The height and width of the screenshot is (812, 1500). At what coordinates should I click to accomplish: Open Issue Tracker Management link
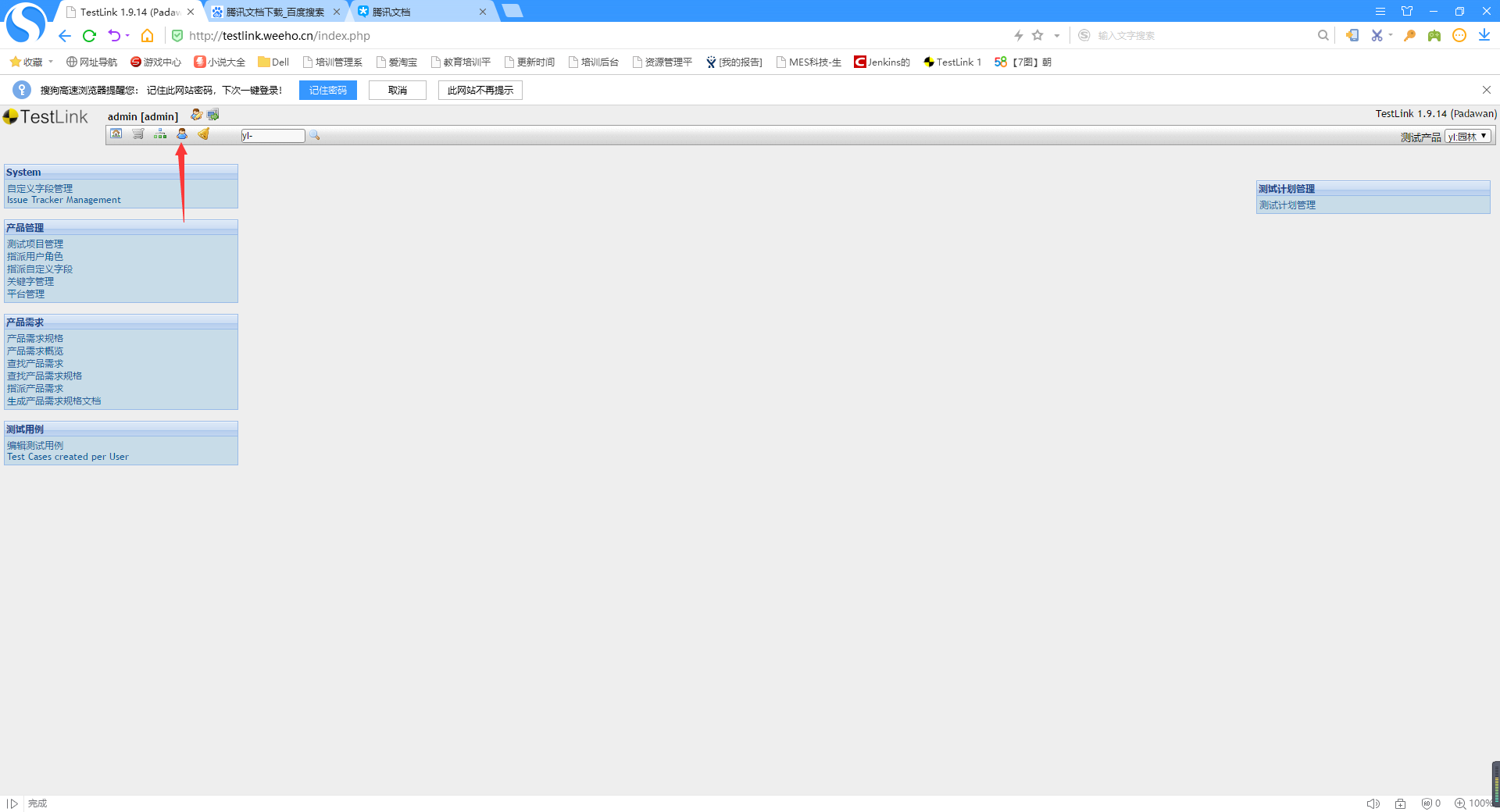(64, 200)
